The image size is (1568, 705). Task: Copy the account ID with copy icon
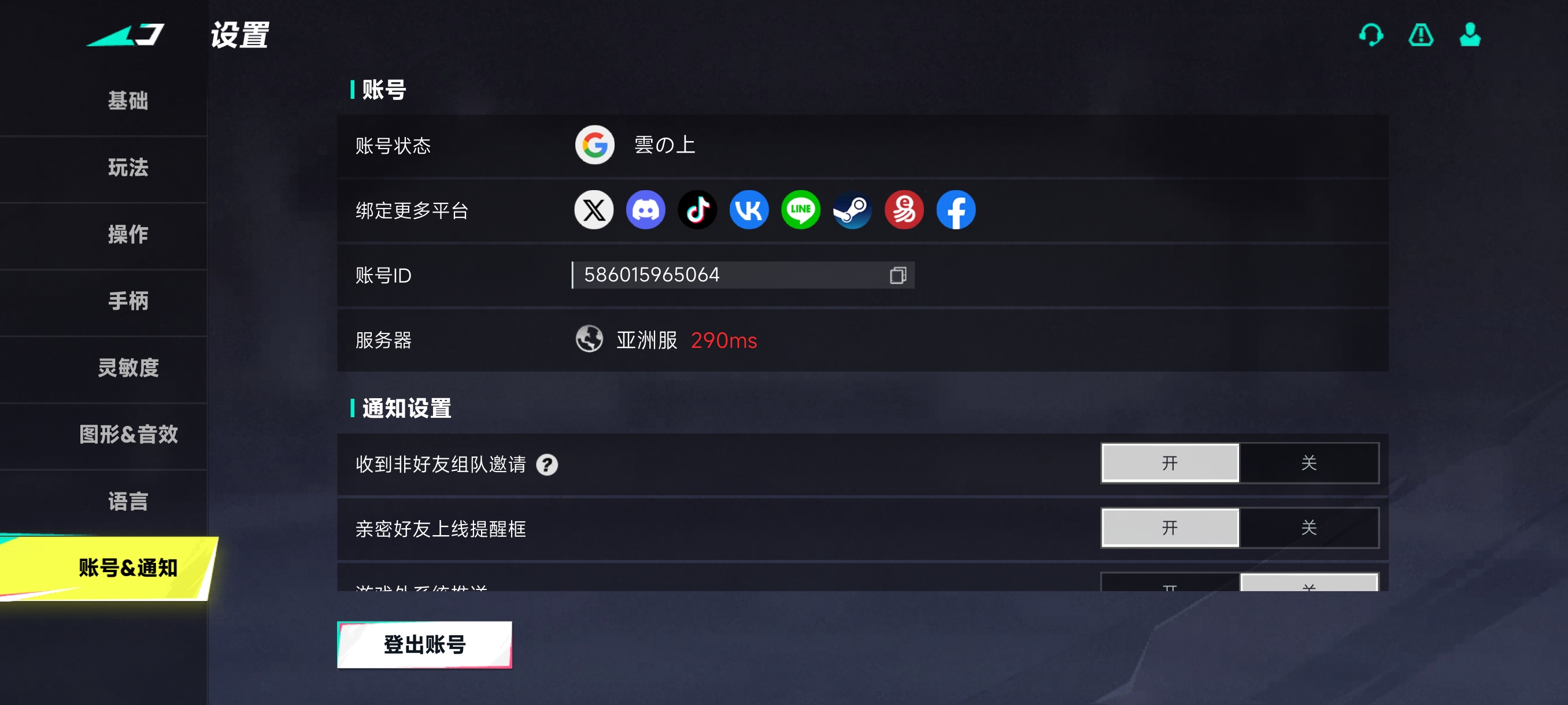[898, 276]
